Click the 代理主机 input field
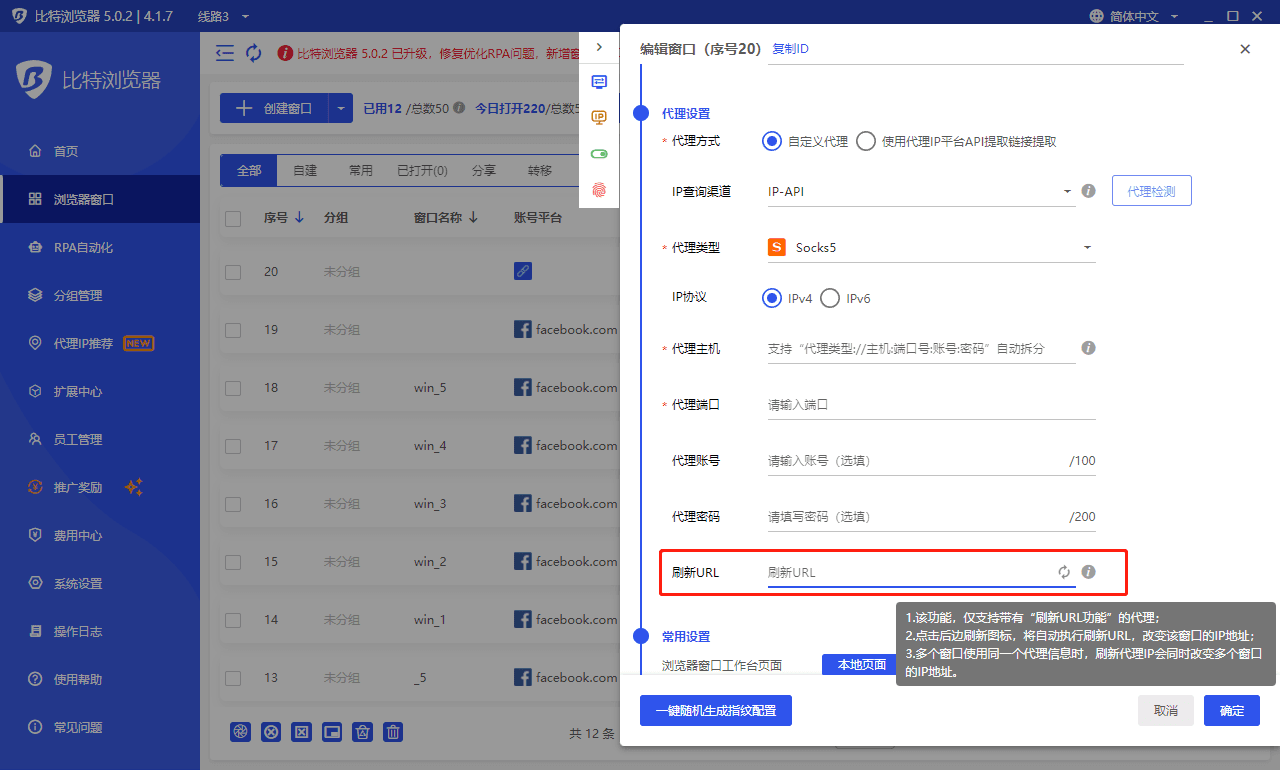 (920, 349)
